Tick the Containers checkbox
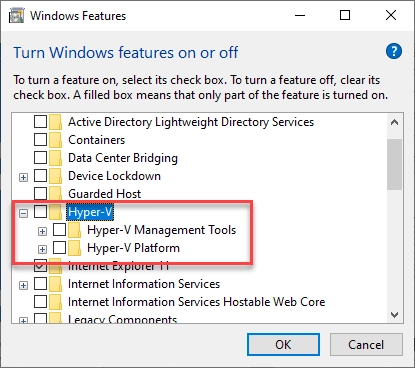The height and width of the screenshot is (368, 415). pyautogui.click(x=40, y=140)
